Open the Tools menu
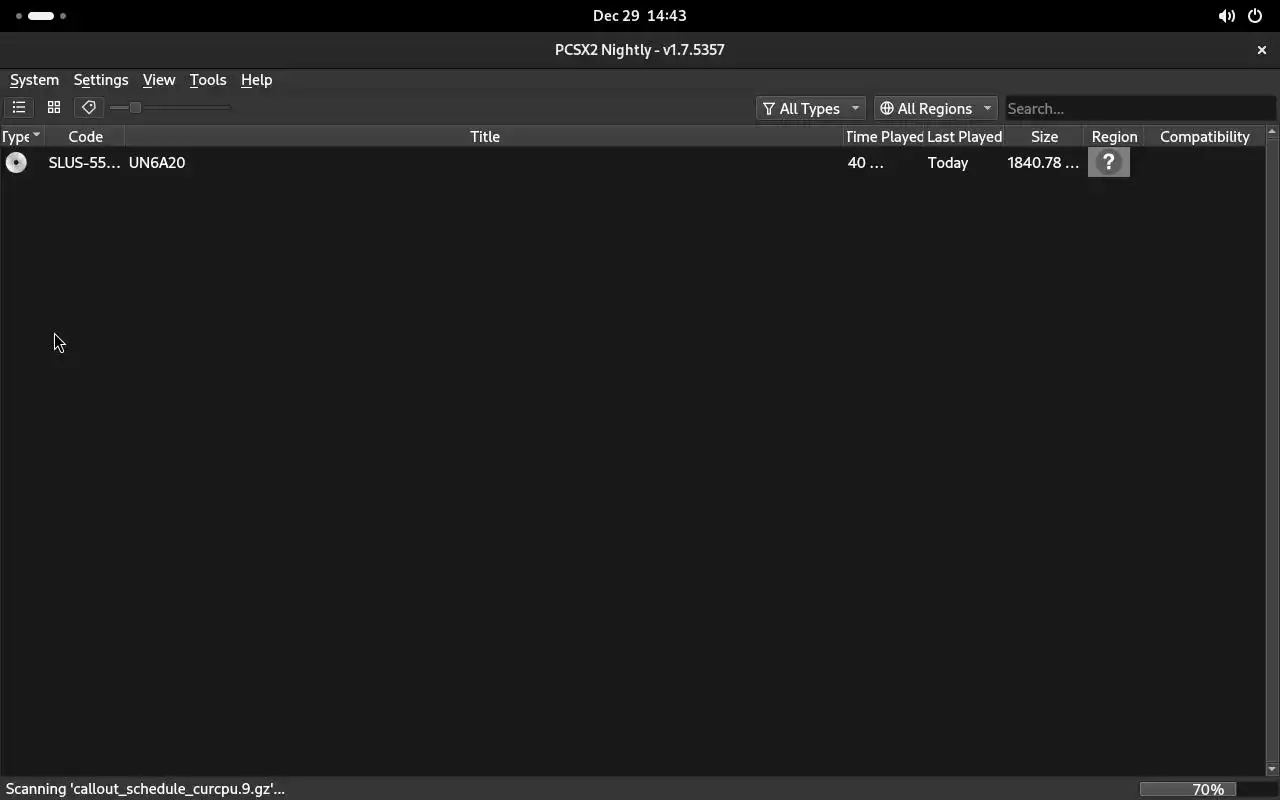 click(208, 80)
